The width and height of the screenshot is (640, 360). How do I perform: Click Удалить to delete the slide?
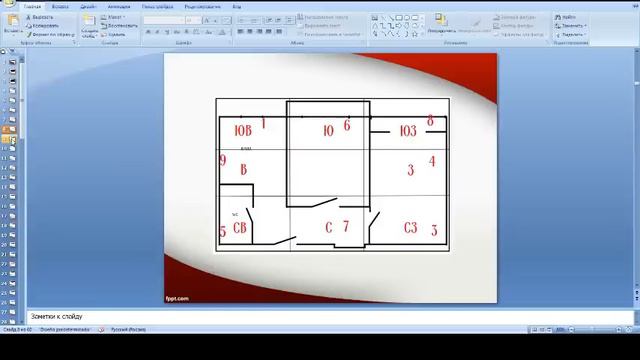[x=113, y=35]
